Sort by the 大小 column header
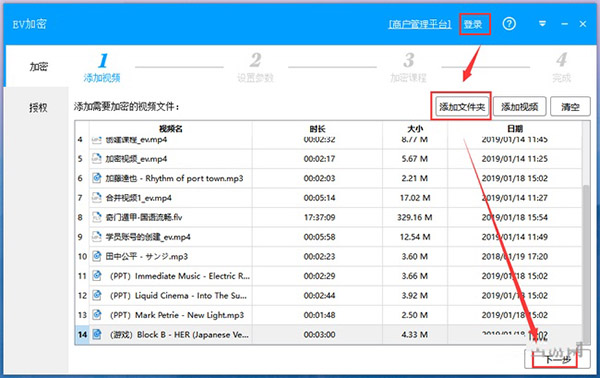The image size is (600, 378). [415, 129]
